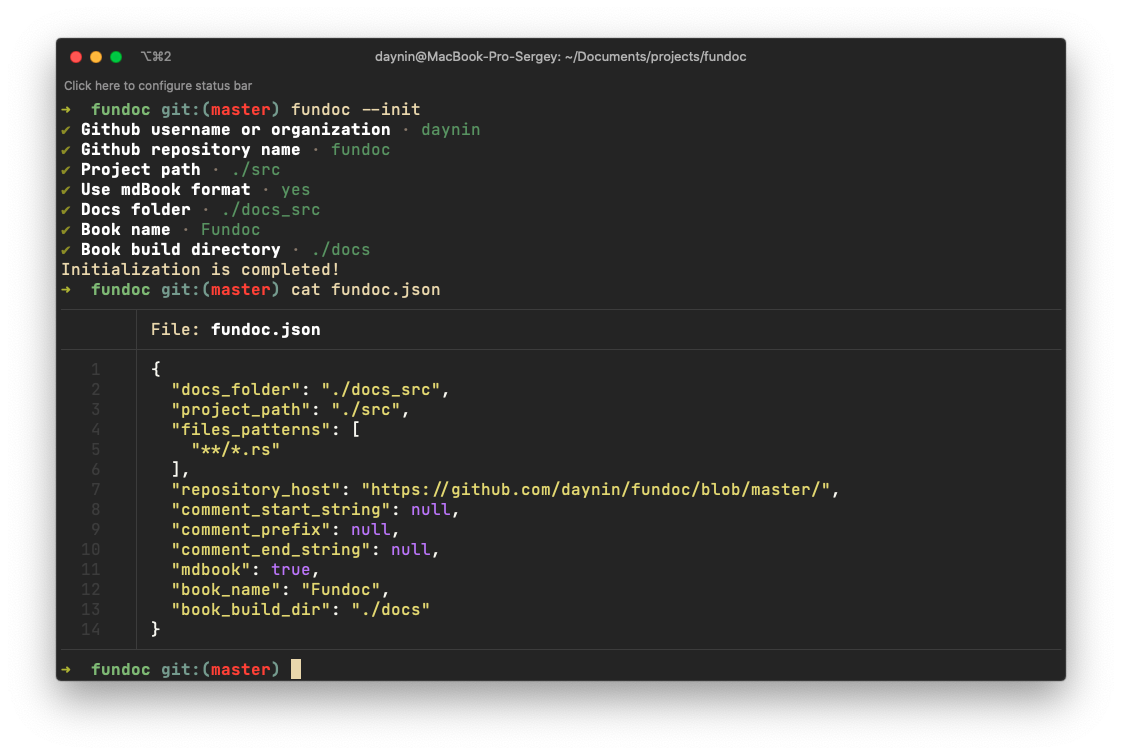1122x755 pixels.
Task: Click the "**/*.rs" pattern string
Action: 235,450
